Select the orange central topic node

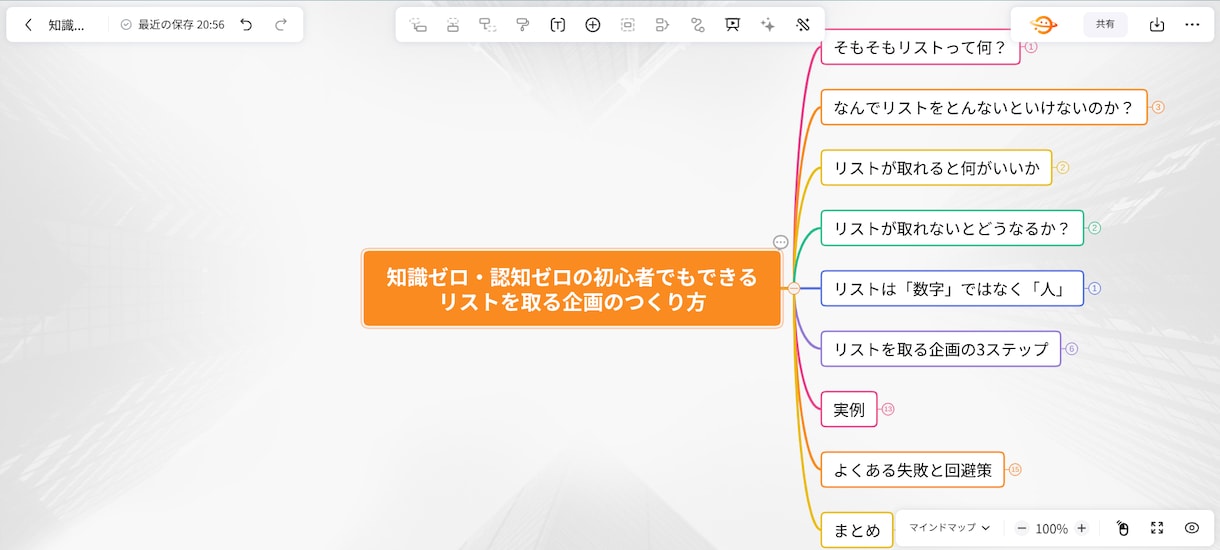click(572, 288)
